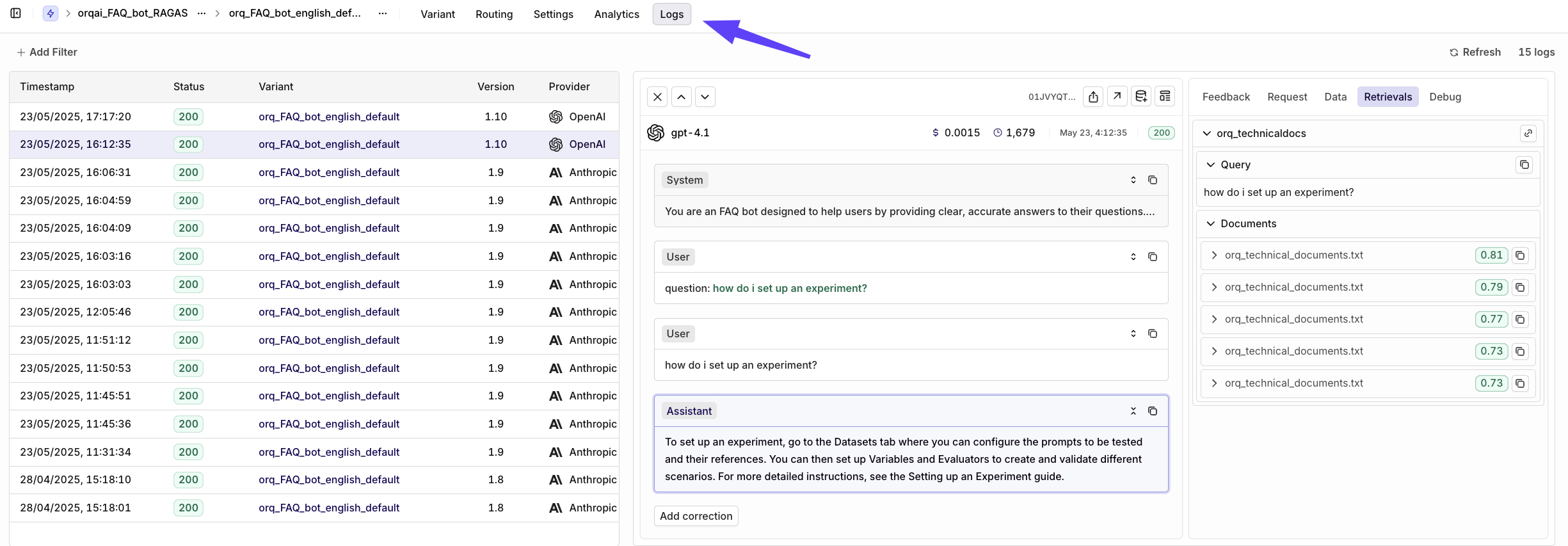
Task: Collapse the Query section
Action: pyautogui.click(x=1211, y=165)
